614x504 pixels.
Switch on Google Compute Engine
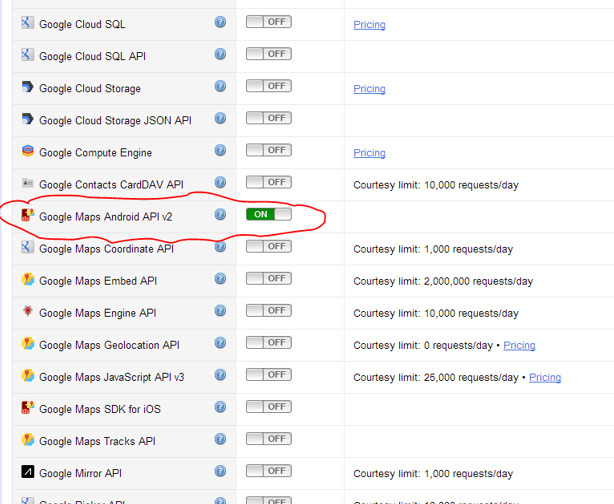point(269,150)
